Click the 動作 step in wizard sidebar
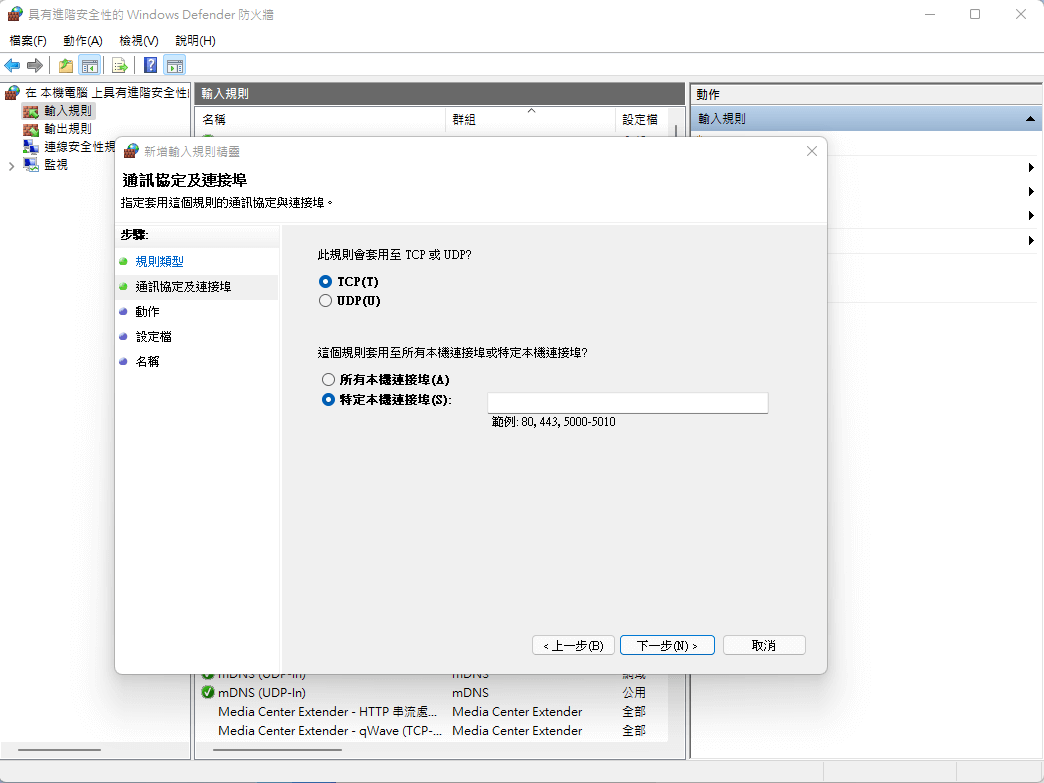 point(148,312)
